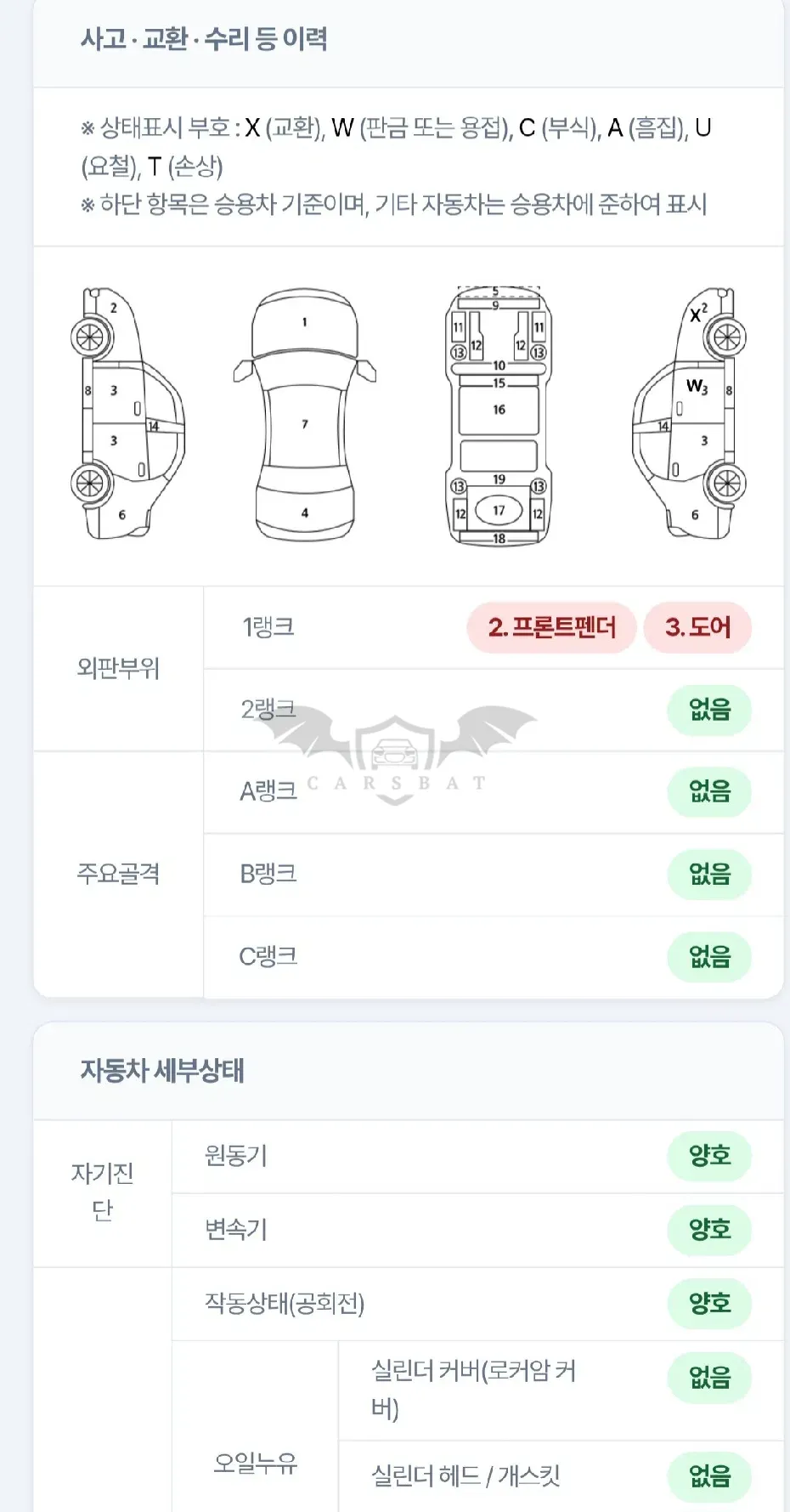790x1512 pixels.
Task: Select spare tire area 17 on underbody diagram
Action: pyautogui.click(x=499, y=510)
